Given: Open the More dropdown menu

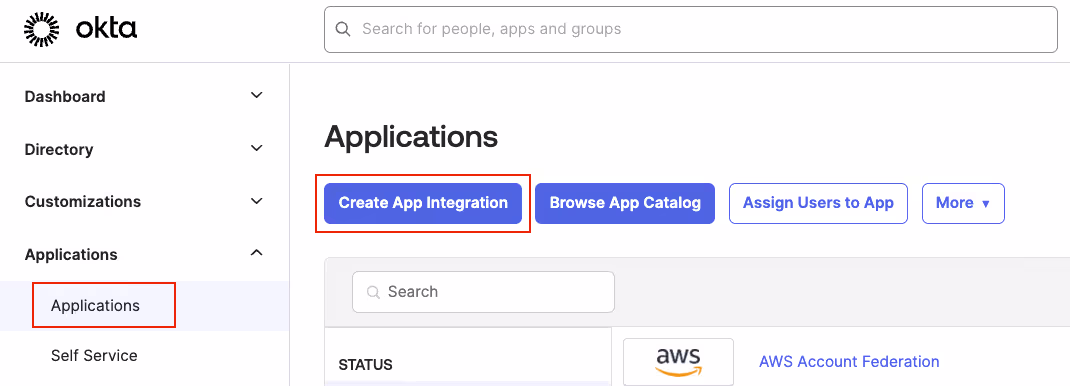Looking at the screenshot, I should coord(963,203).
